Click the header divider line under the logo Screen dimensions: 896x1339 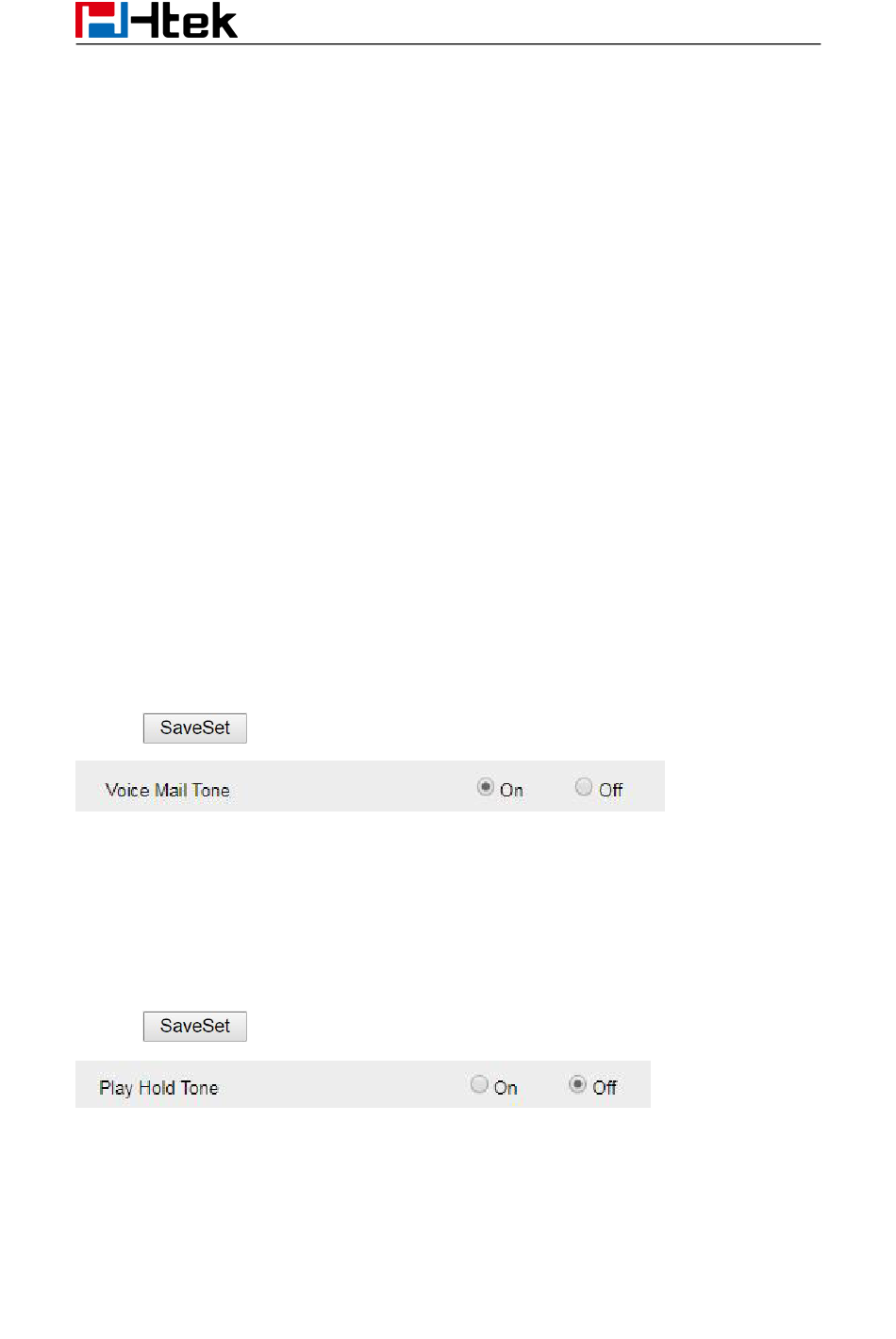(448, 43)
